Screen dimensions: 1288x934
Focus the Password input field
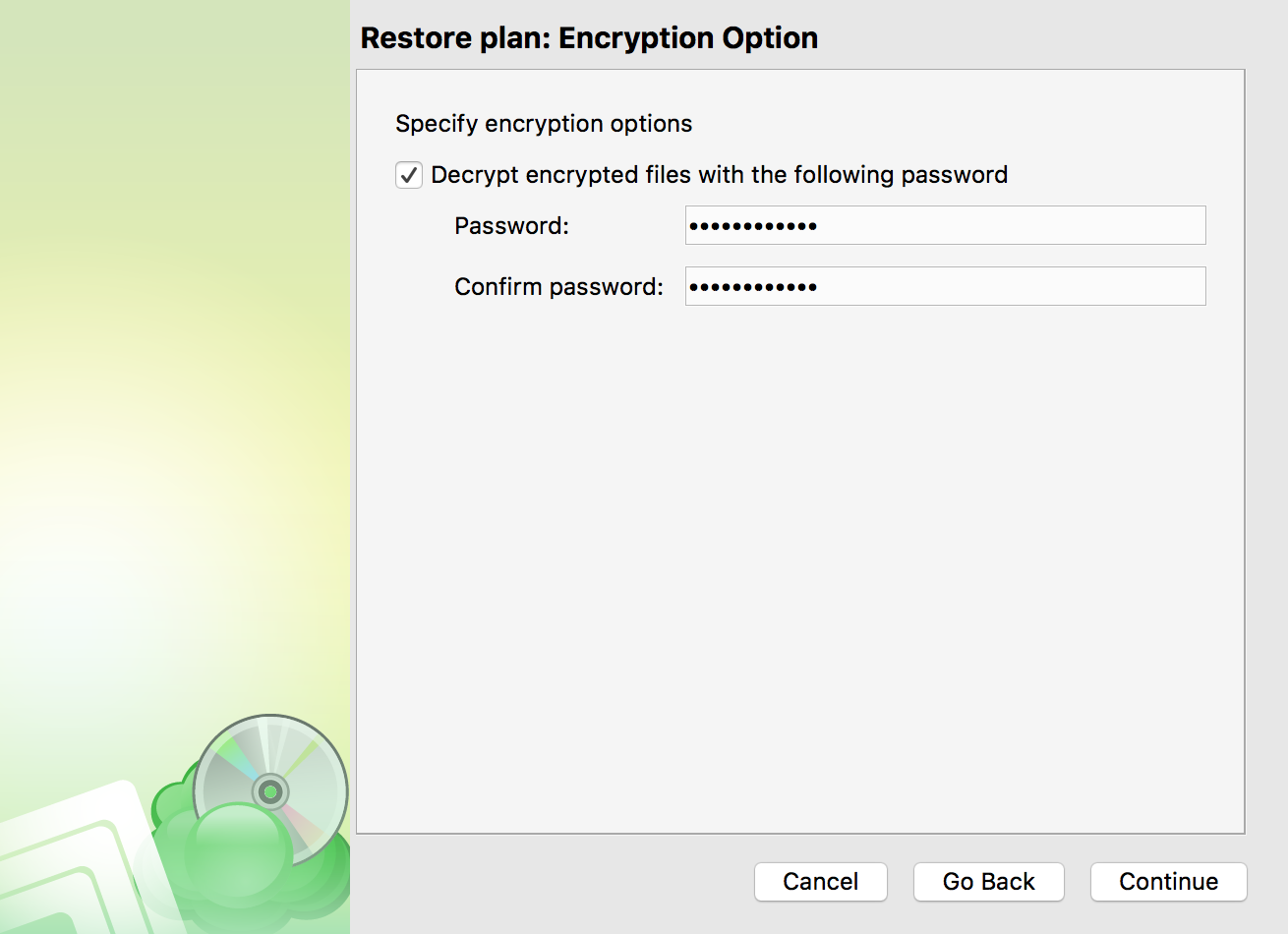(945, 225)
